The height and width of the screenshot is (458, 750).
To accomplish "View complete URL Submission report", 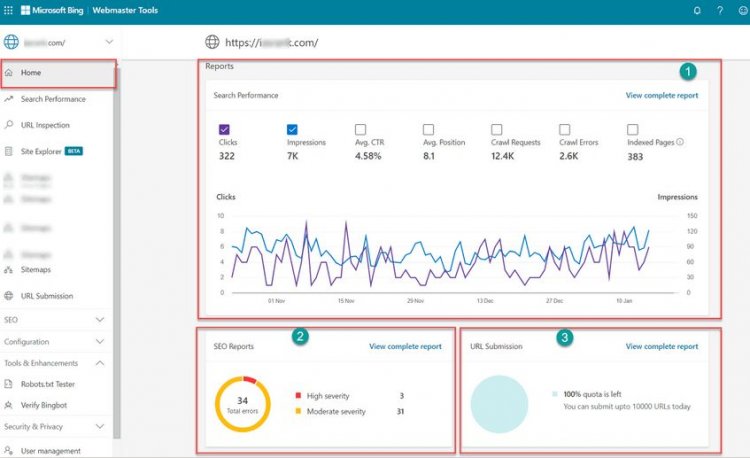I will pos(662,346).
